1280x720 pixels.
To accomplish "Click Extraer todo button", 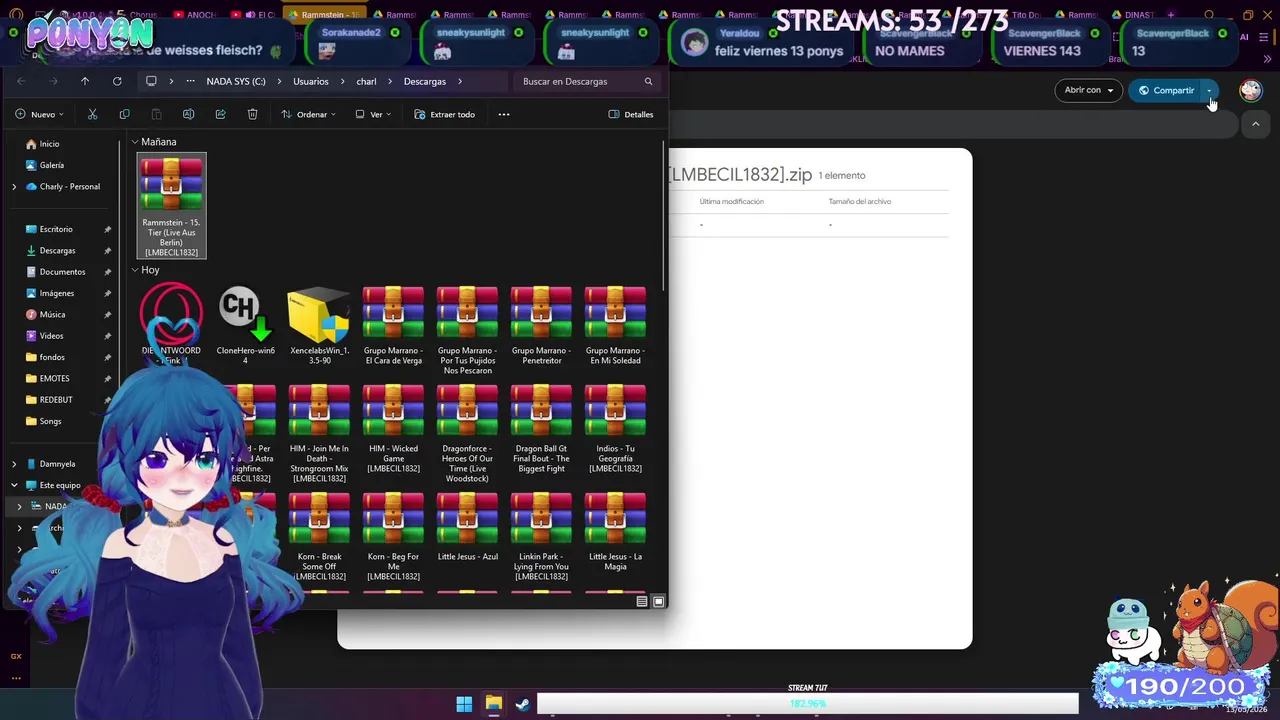I will pyautogui.click(x=444, y=114).
